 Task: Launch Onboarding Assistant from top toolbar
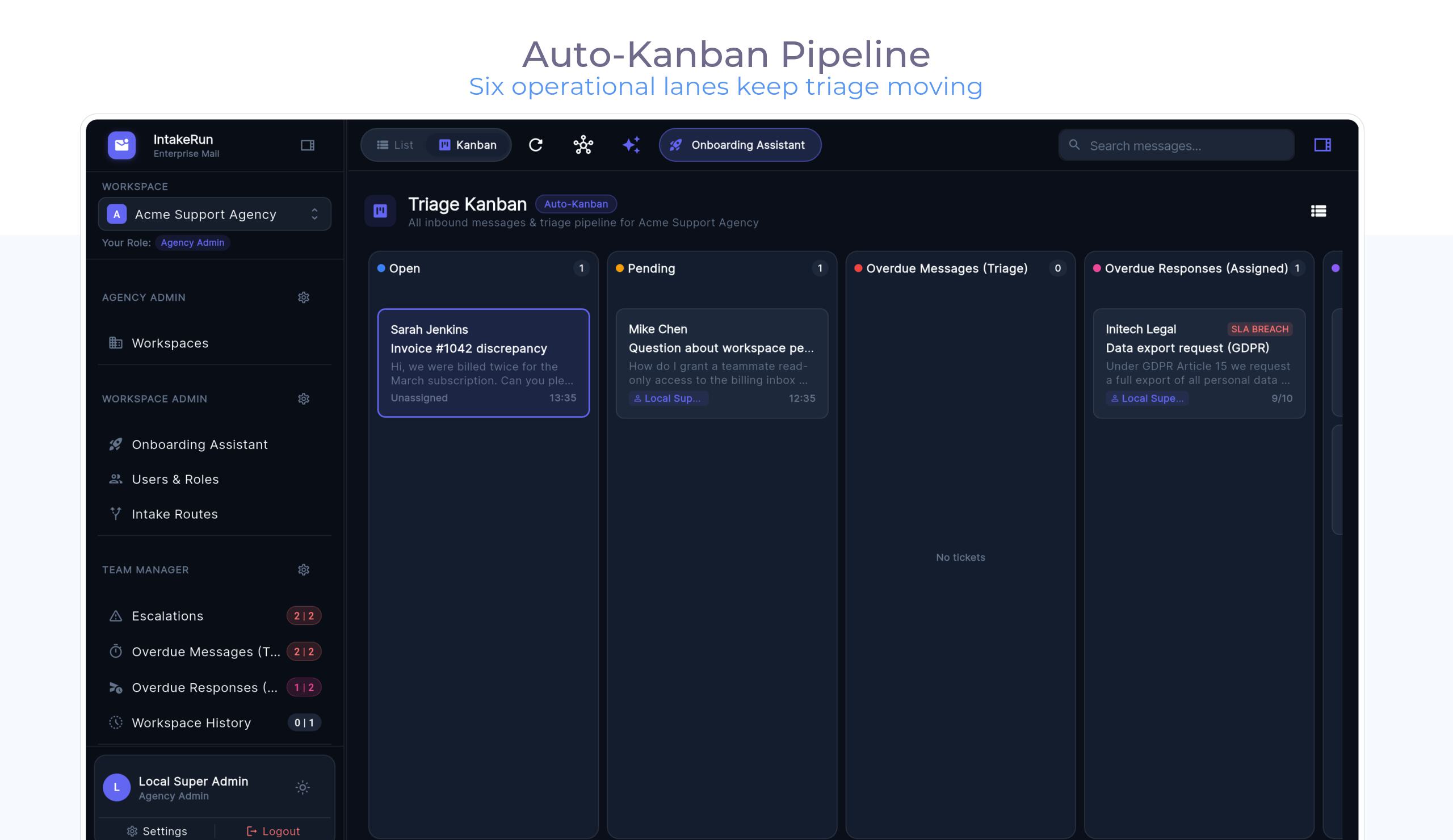740,145
